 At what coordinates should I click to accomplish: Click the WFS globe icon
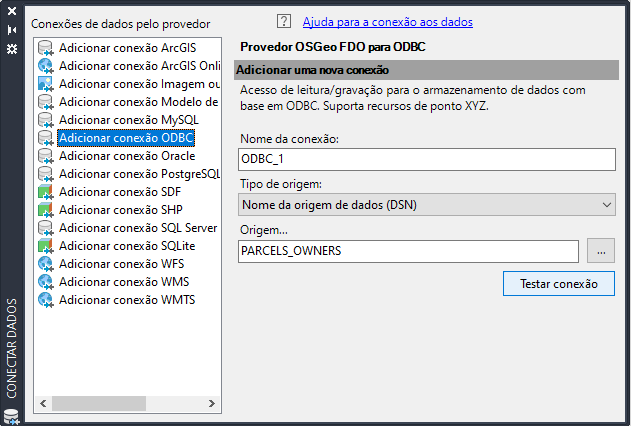45,263
